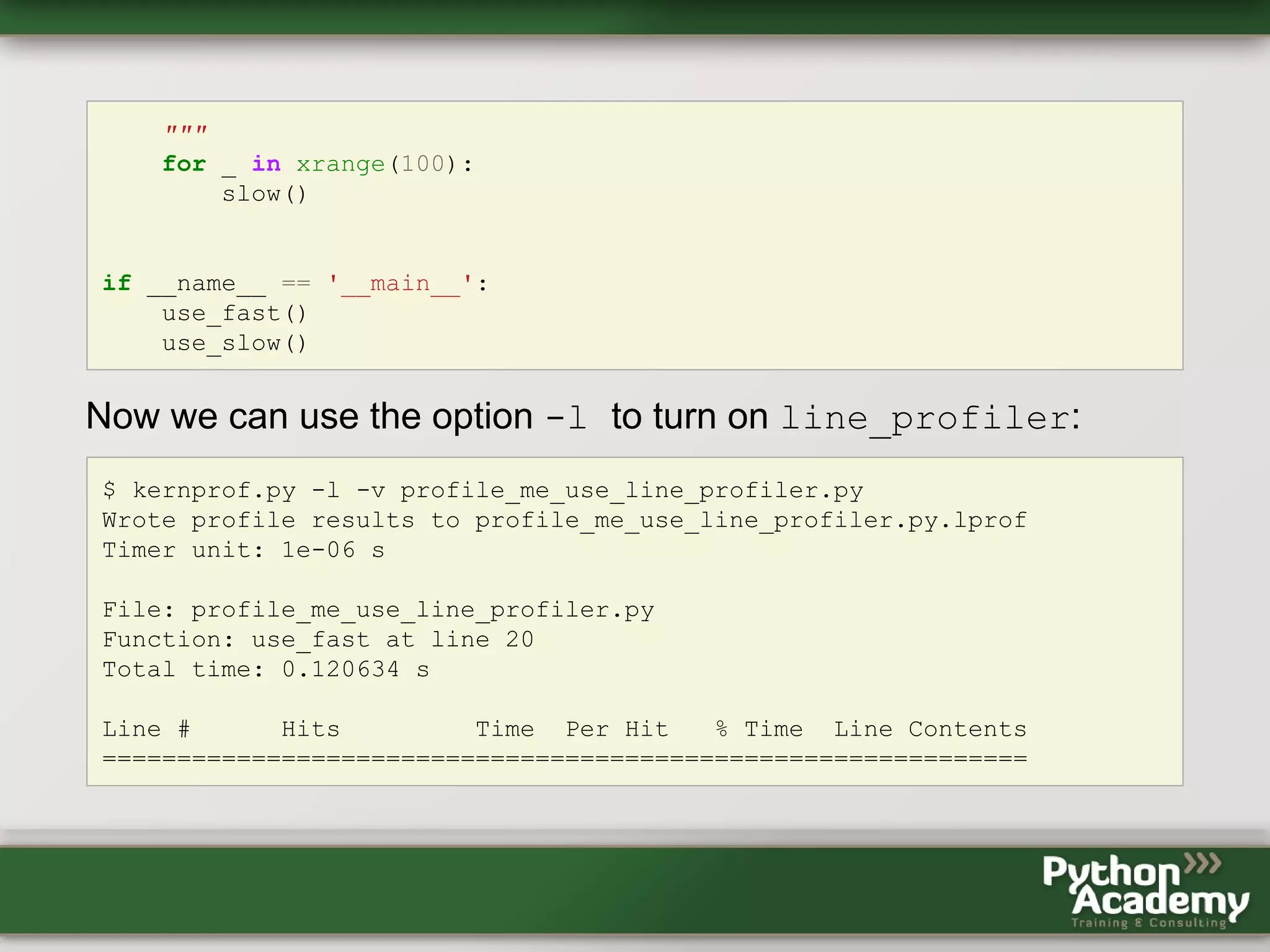Click the 'line_profiler' monospace word in sentence
The height and width of the screenshot is (952, 1270).
925,418
